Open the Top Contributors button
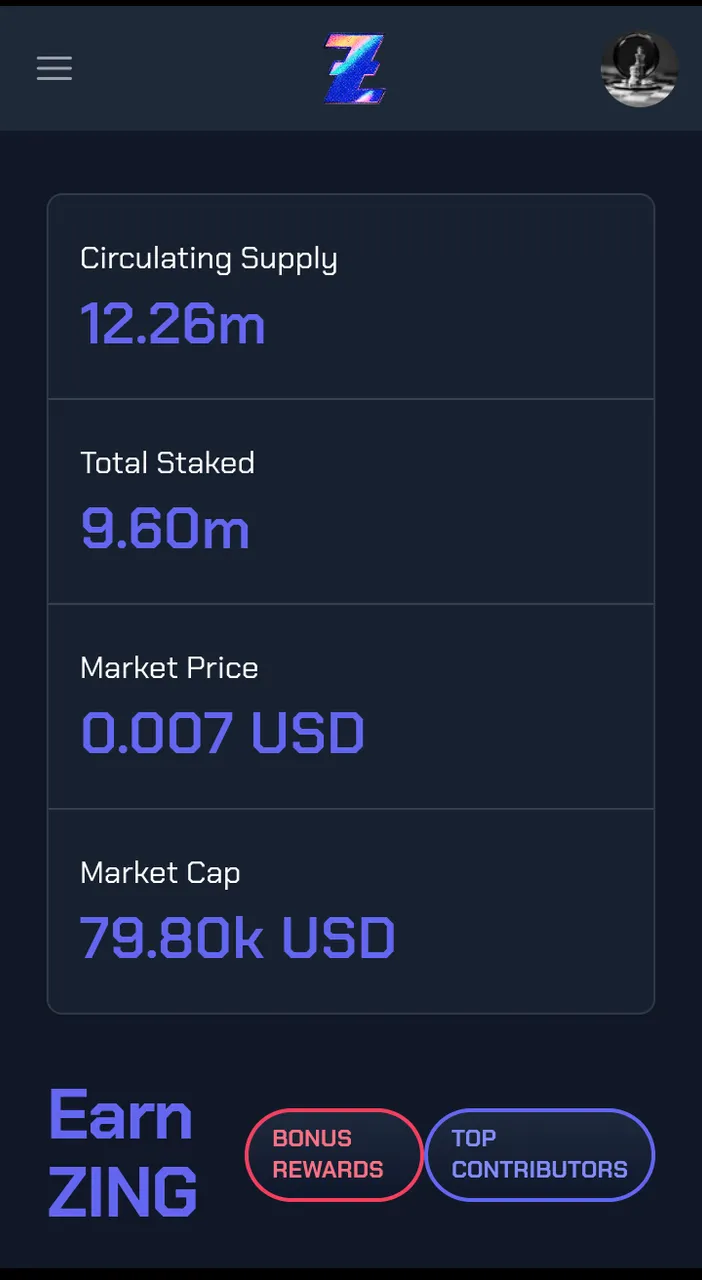The width and height of the screenshot is (702, 1280). tap(540, 1154)
